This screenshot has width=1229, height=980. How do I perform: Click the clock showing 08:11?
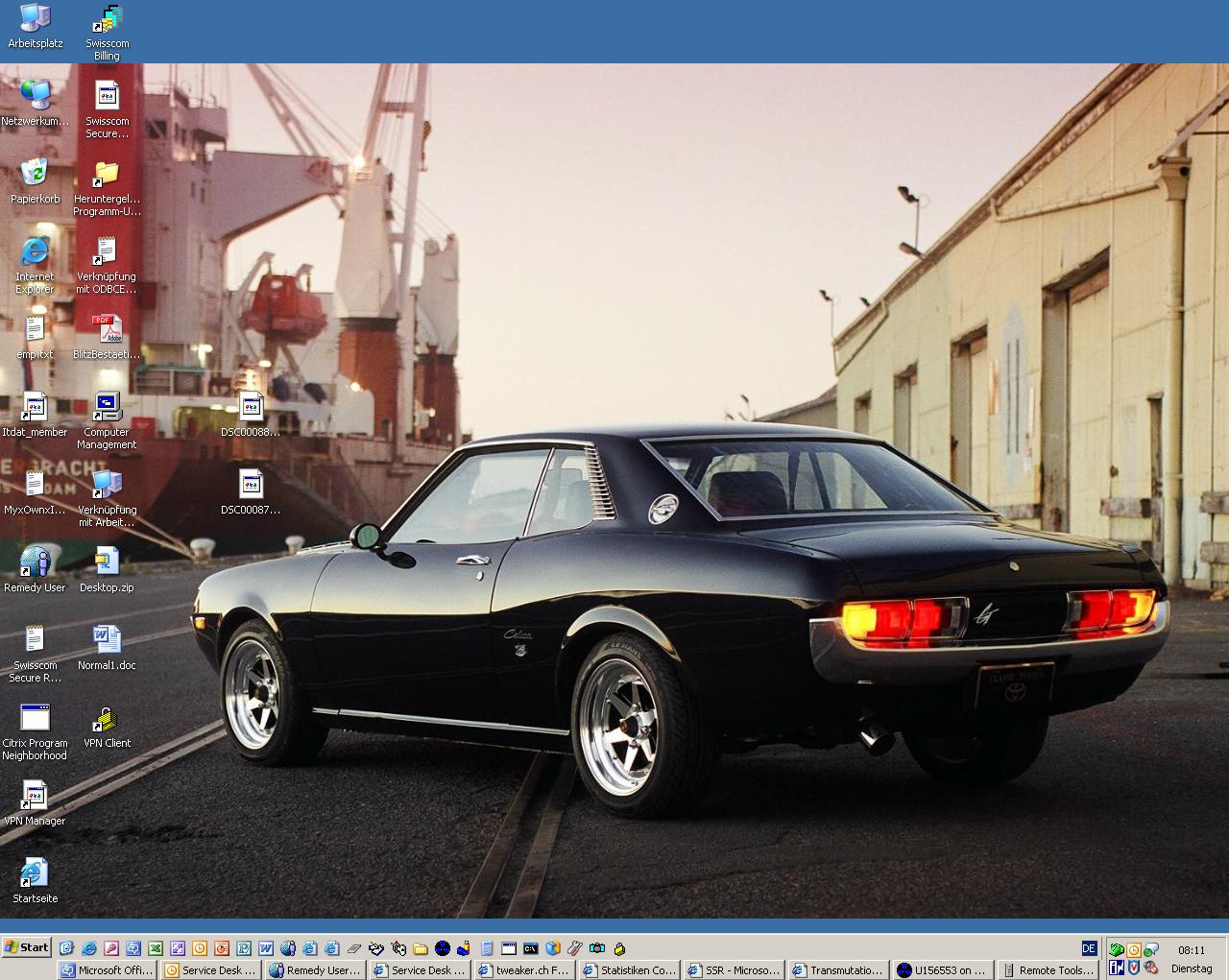pyautogui.click(x=1192, y=950)
